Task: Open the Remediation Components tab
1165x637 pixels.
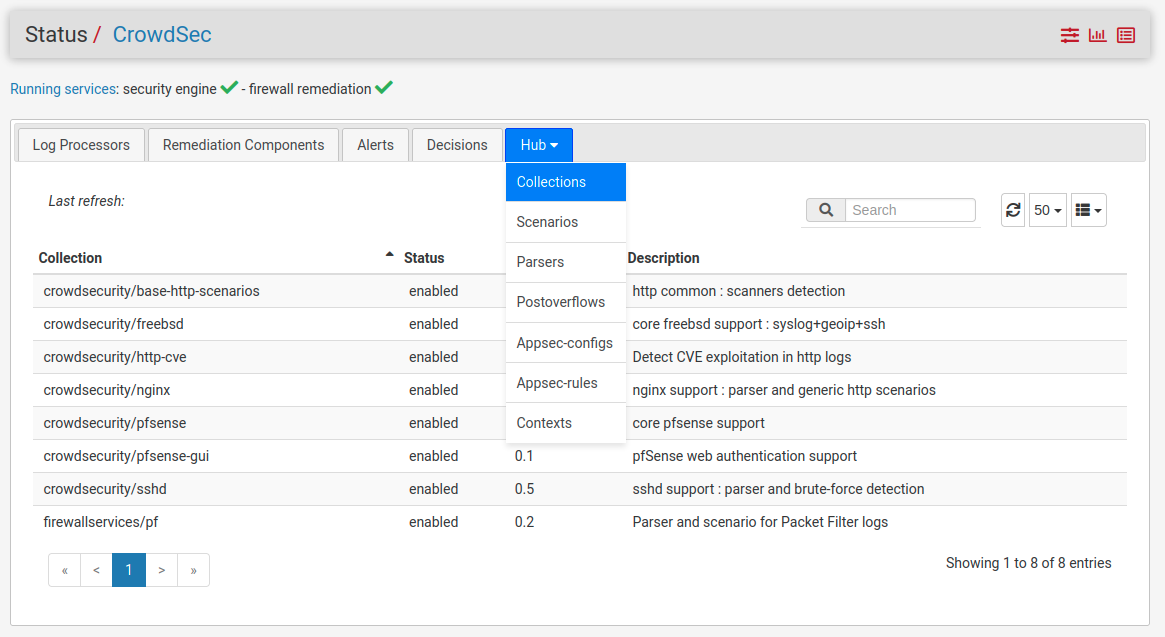Action: point(243,145)
